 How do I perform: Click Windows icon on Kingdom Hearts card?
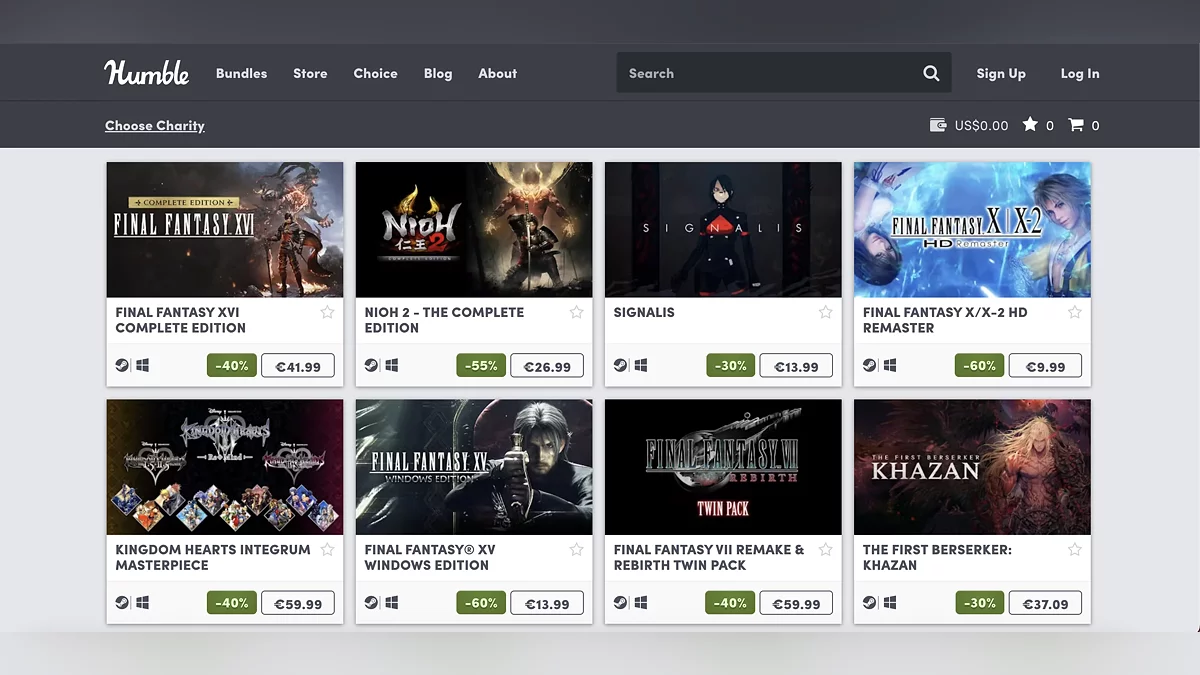[143, 603]
